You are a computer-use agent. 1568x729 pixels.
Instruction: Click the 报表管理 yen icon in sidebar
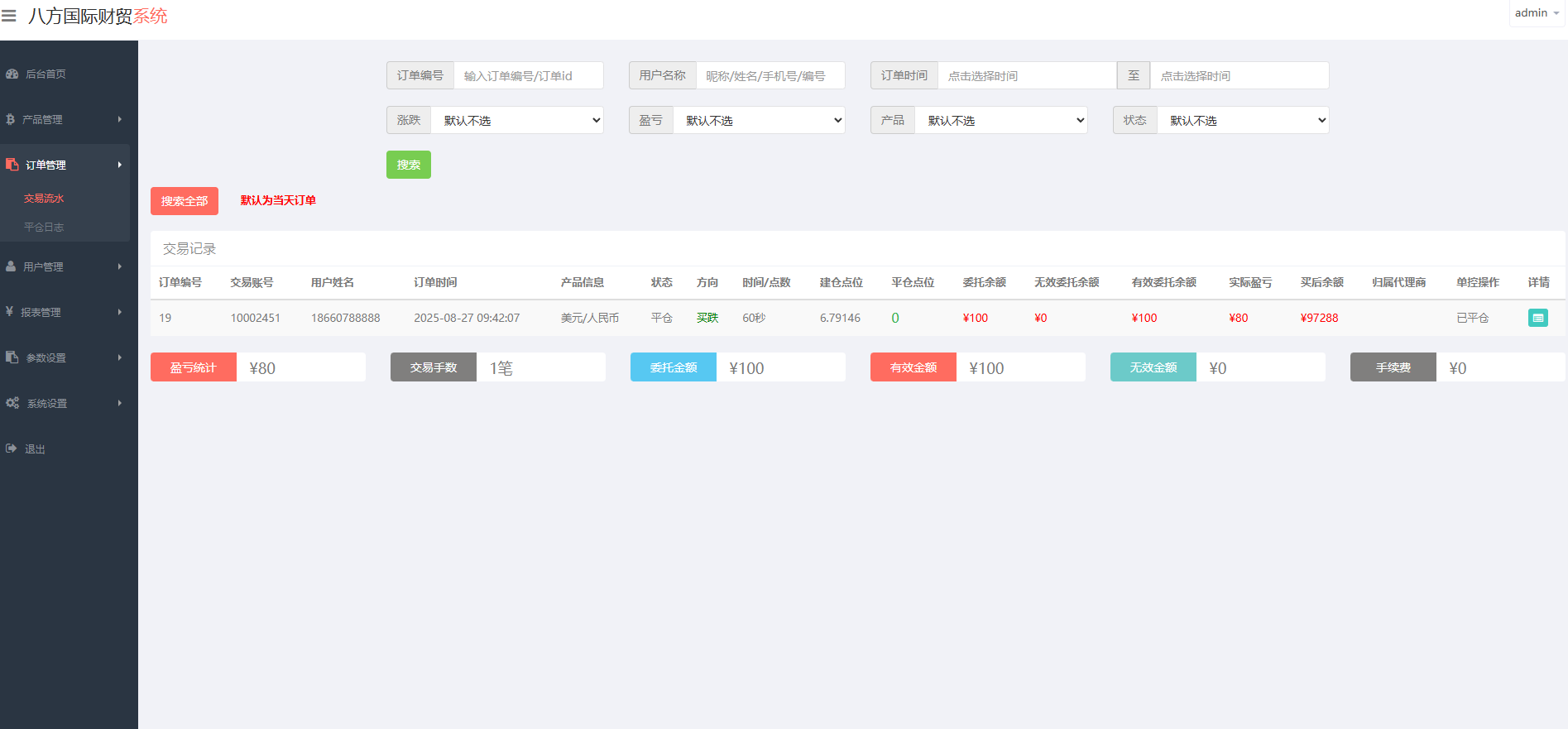(x=9, y=312)
